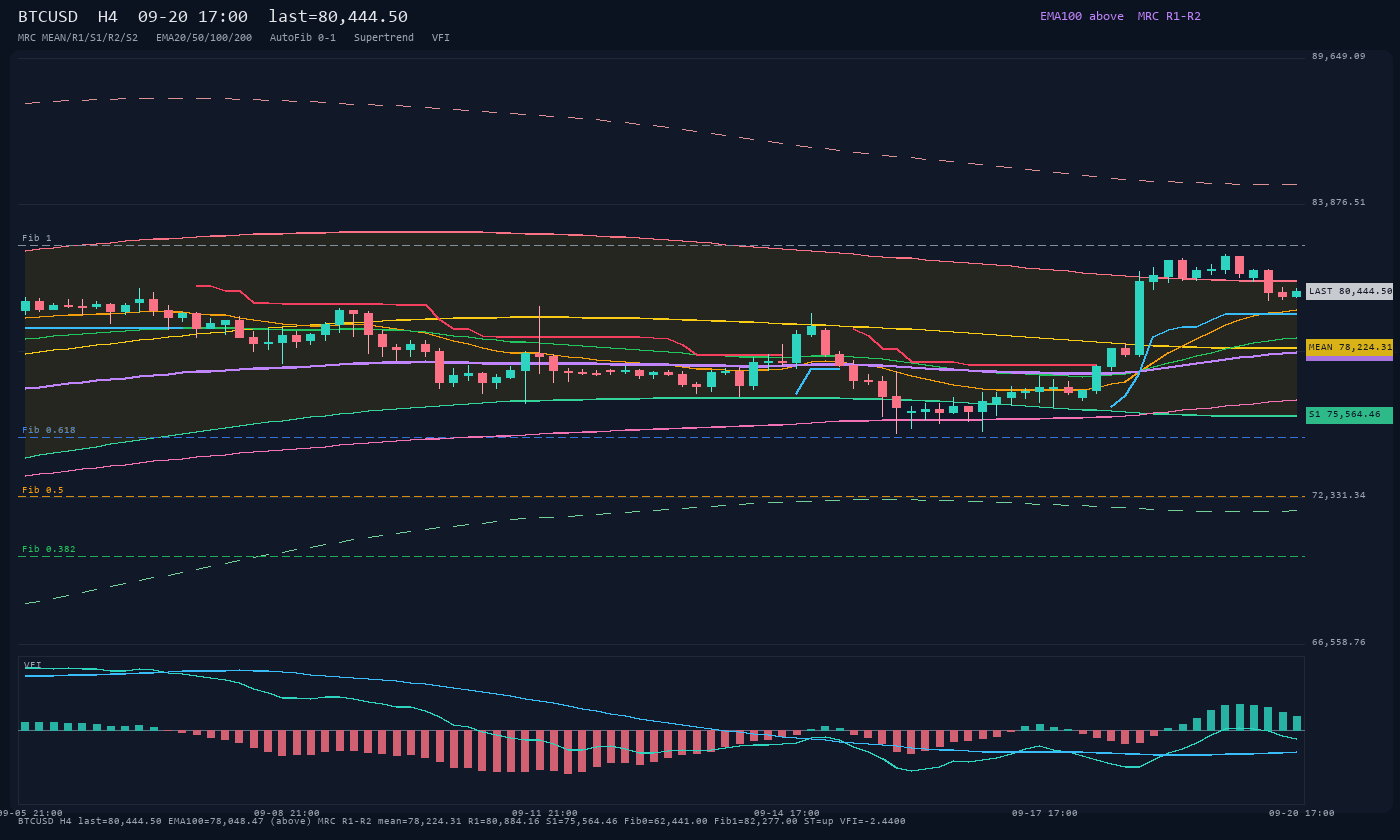Click the 09-17 17:00 time axis label
The height and width of the screenshot is (840, 1400).
(x=1045, y=813)
